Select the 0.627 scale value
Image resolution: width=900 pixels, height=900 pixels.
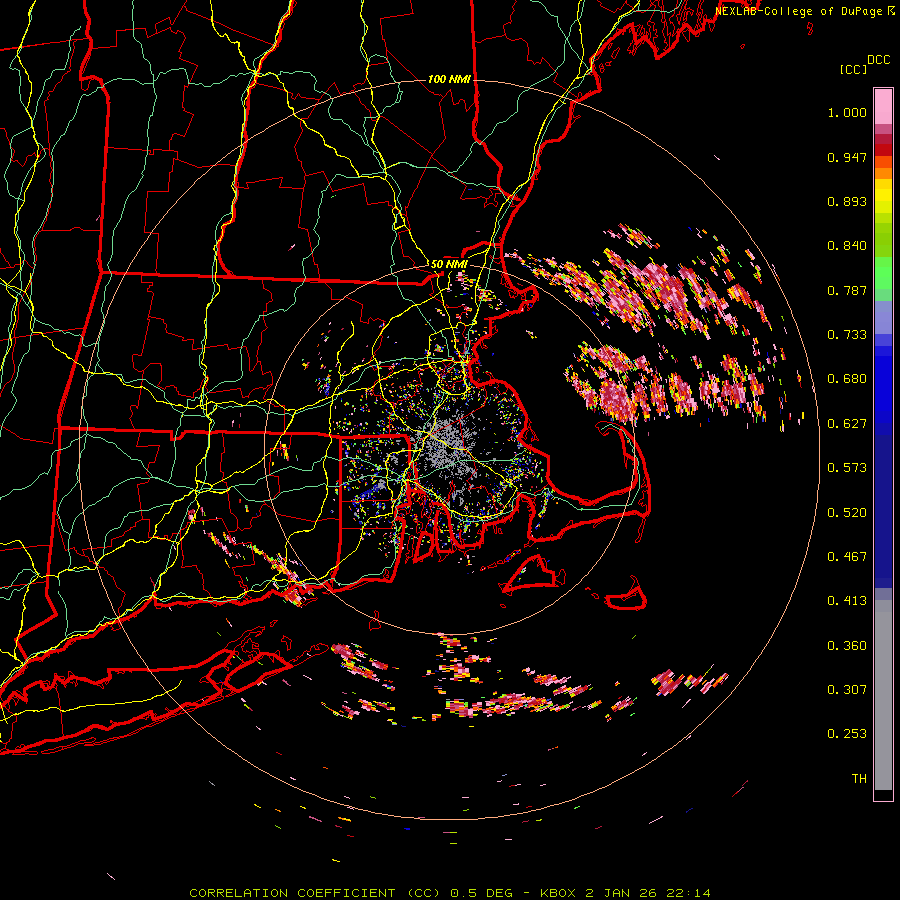[x=847, y=424]
